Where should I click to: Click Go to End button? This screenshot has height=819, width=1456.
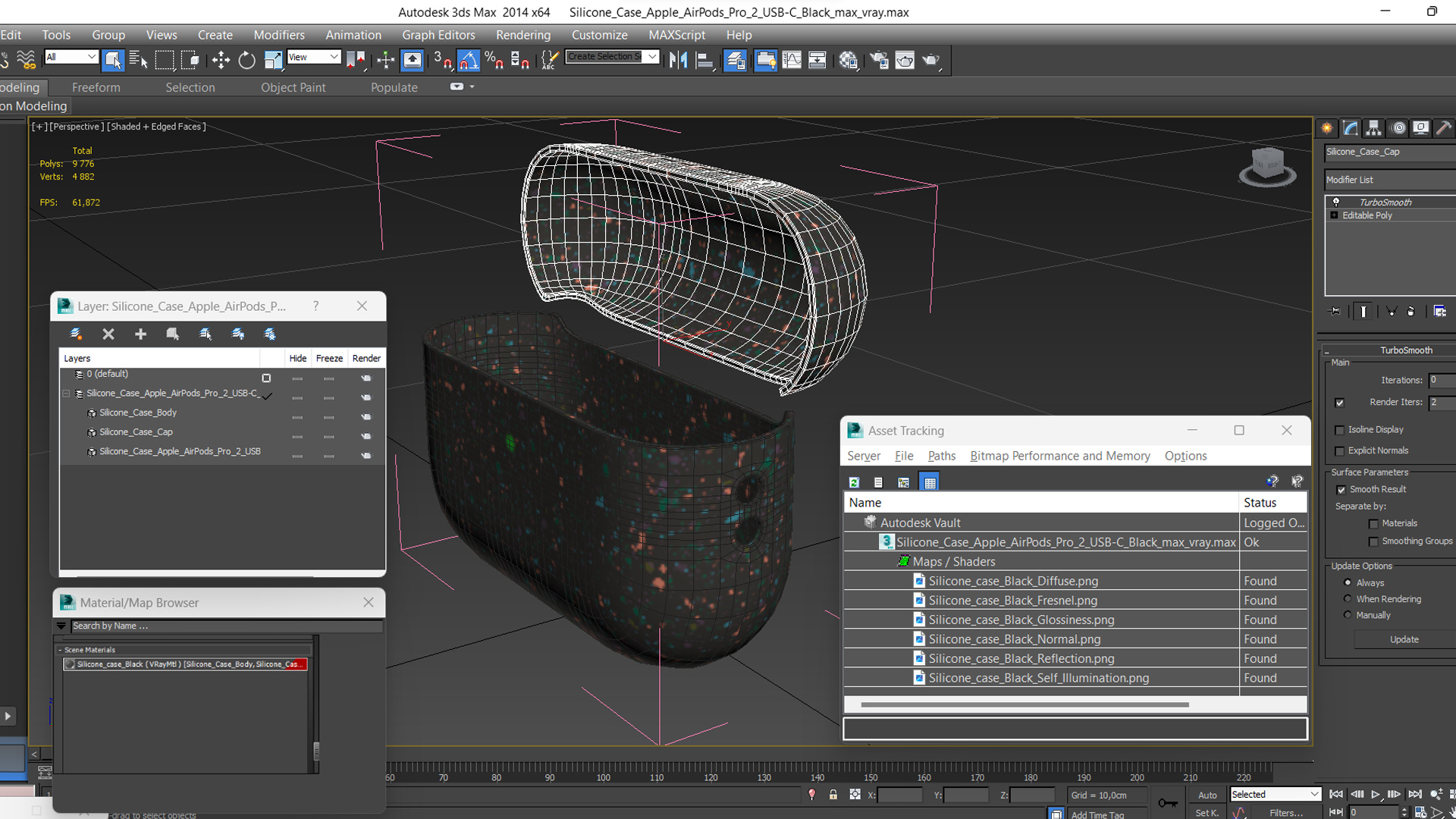[1415, 794]
